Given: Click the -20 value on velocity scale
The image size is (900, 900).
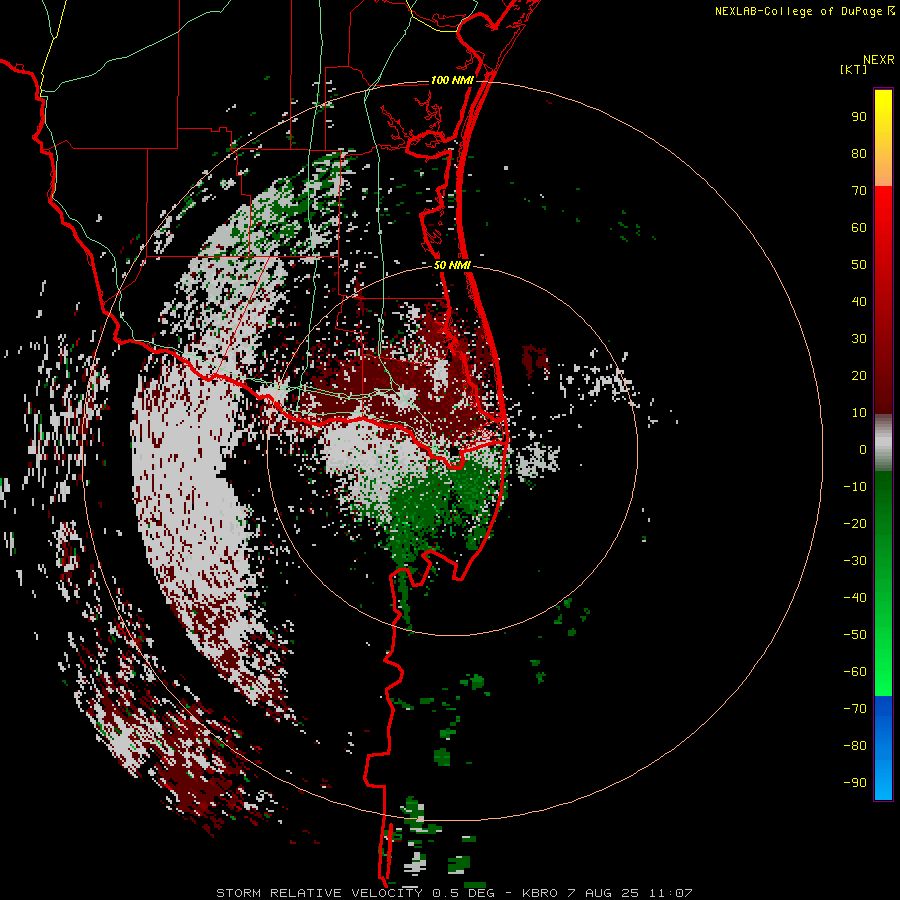Looking at the screenshot, I should (855, 523).
